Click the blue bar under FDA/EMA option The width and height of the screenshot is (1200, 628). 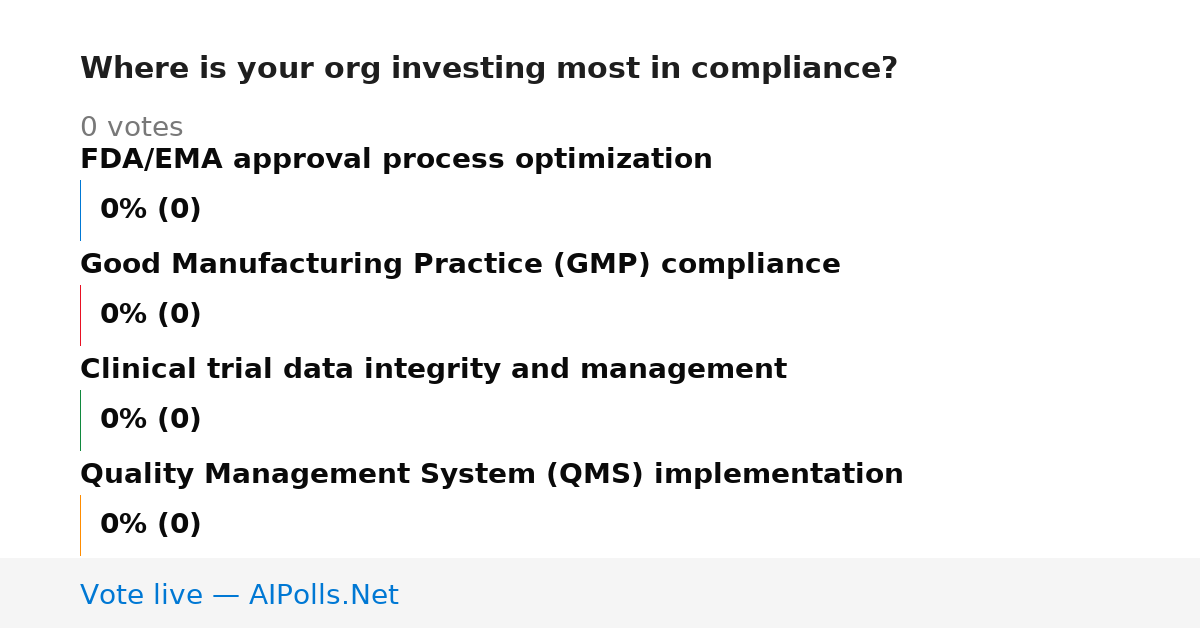[x=80, y=210]
